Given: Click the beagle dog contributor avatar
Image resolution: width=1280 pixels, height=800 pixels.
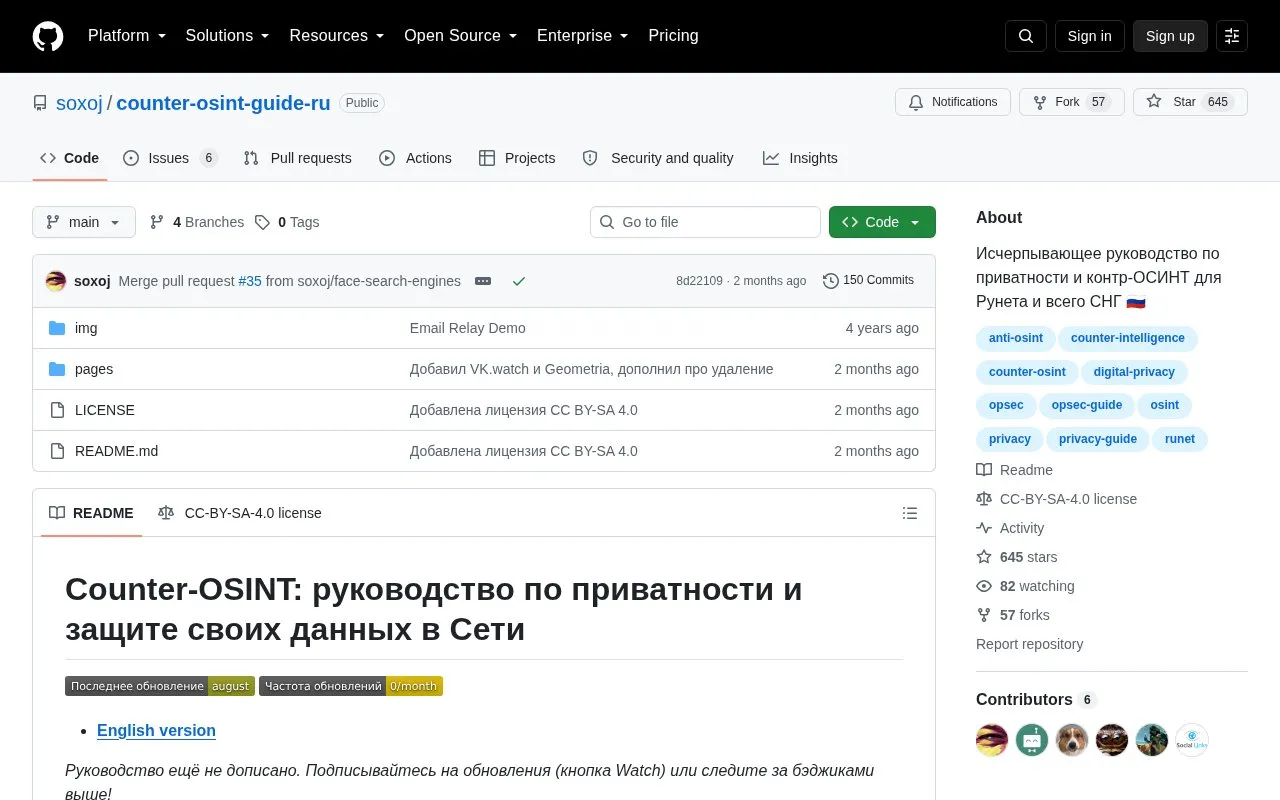Looking at the screenshot, I should tap(1072, 740).
